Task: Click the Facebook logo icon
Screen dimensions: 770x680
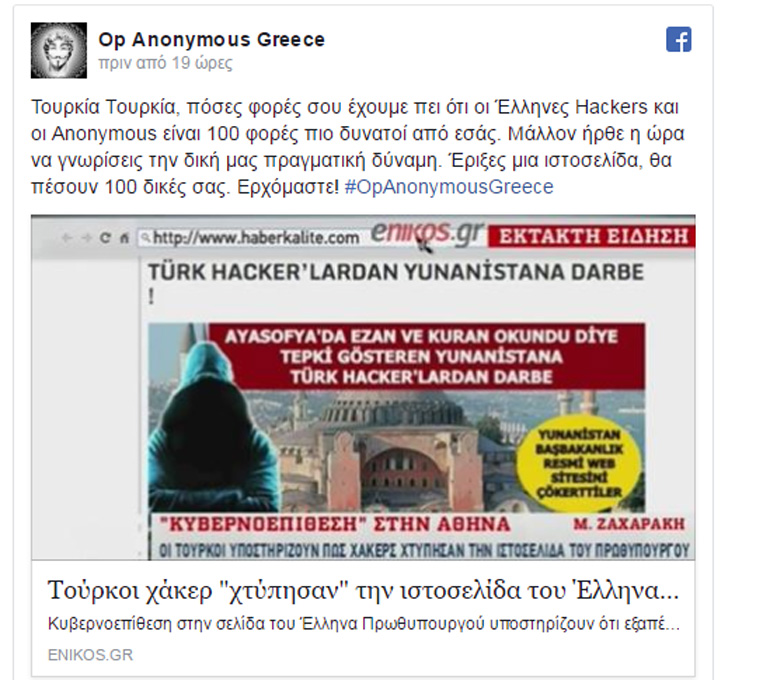Action: (679, 39)
